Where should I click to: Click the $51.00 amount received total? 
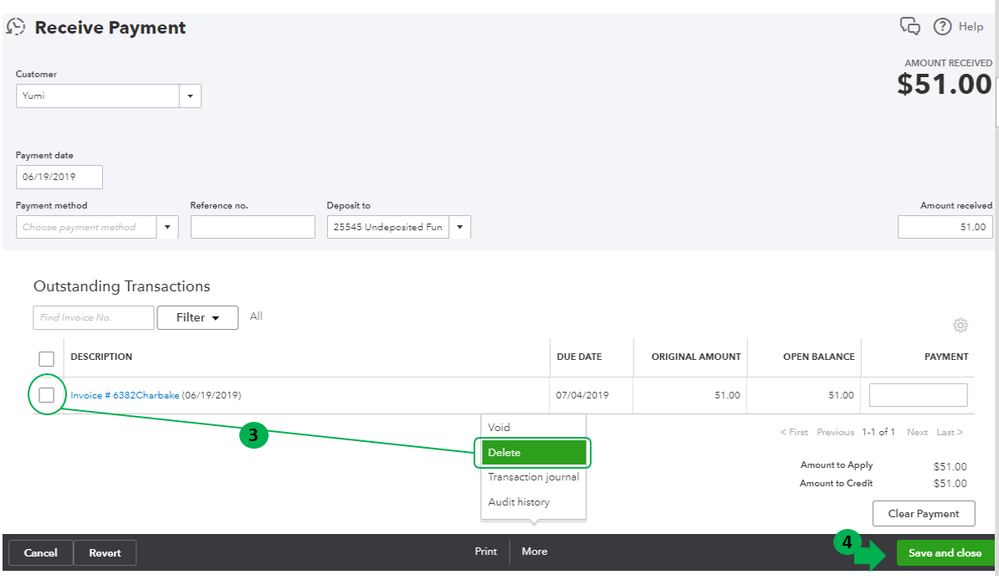coord(944,84)
